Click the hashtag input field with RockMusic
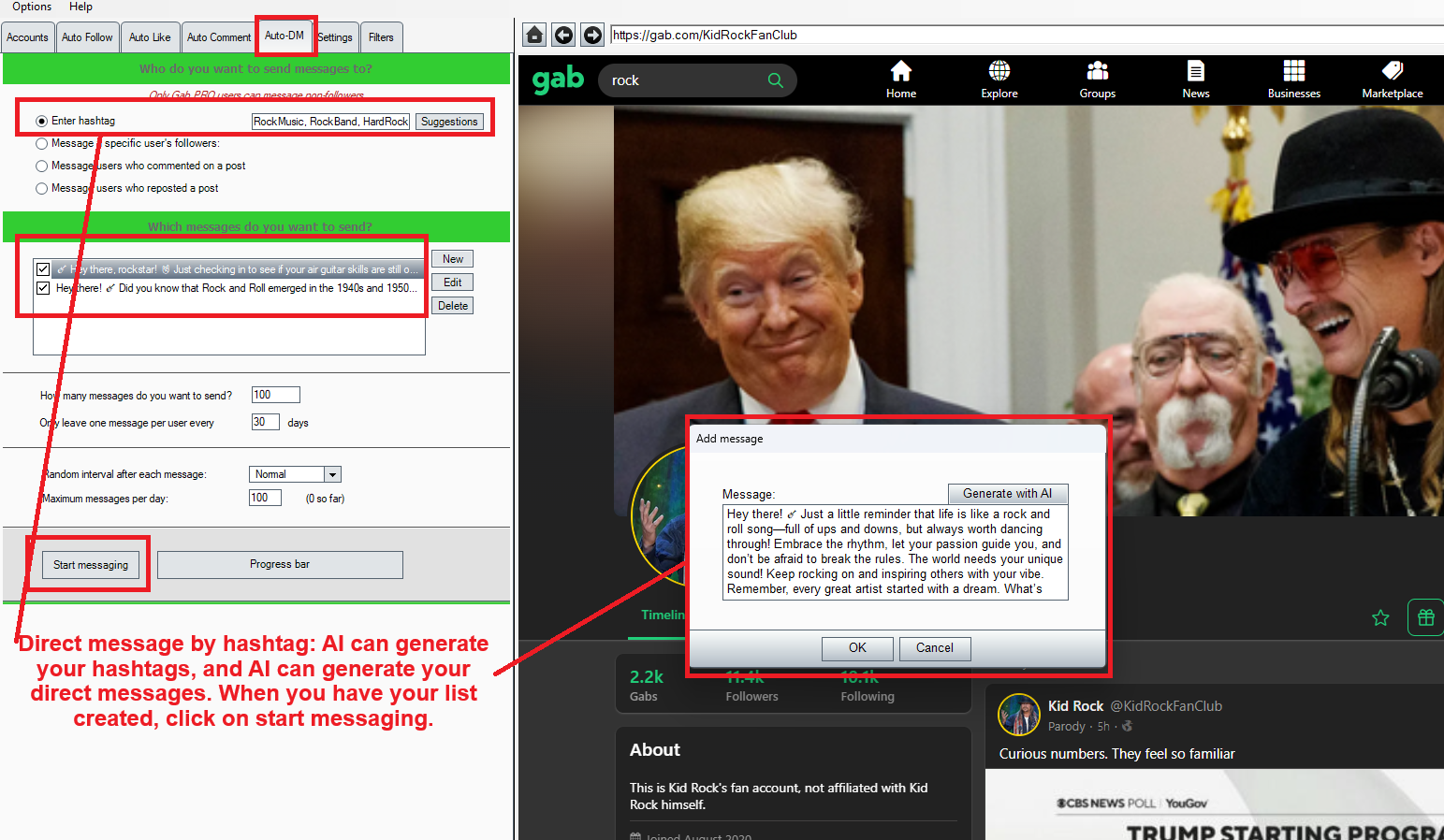1444x840 pixels. [330, 122]
